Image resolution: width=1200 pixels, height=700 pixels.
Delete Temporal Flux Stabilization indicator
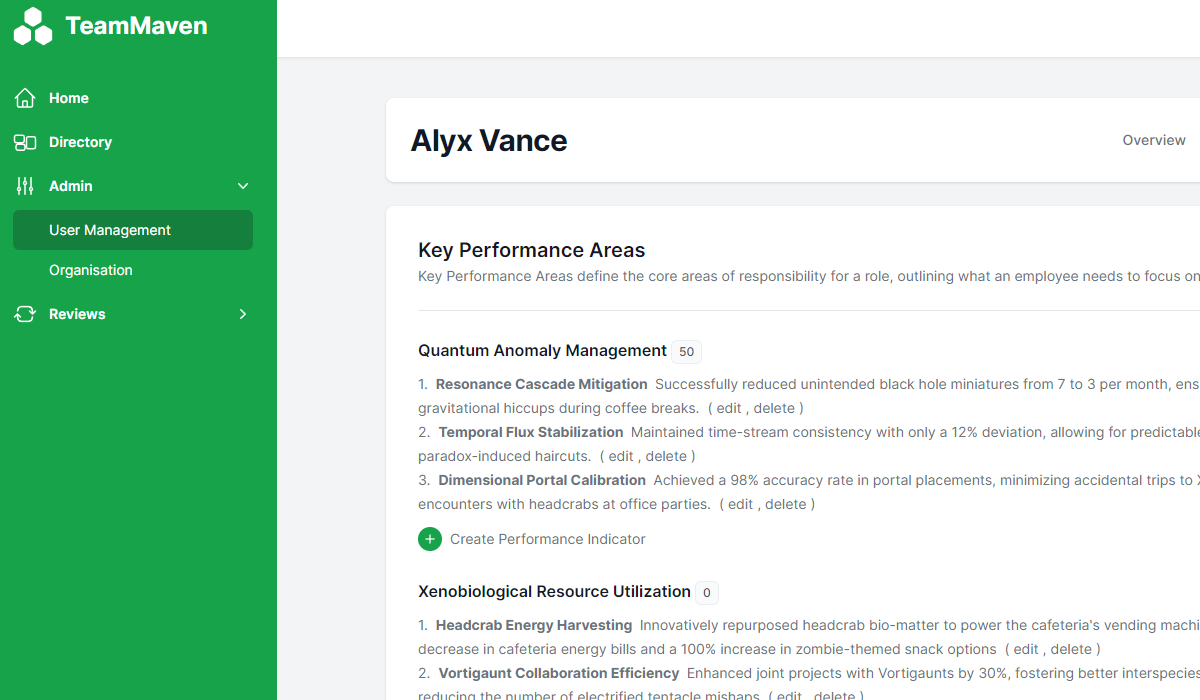pyautogui.click(x=666, y=456)
